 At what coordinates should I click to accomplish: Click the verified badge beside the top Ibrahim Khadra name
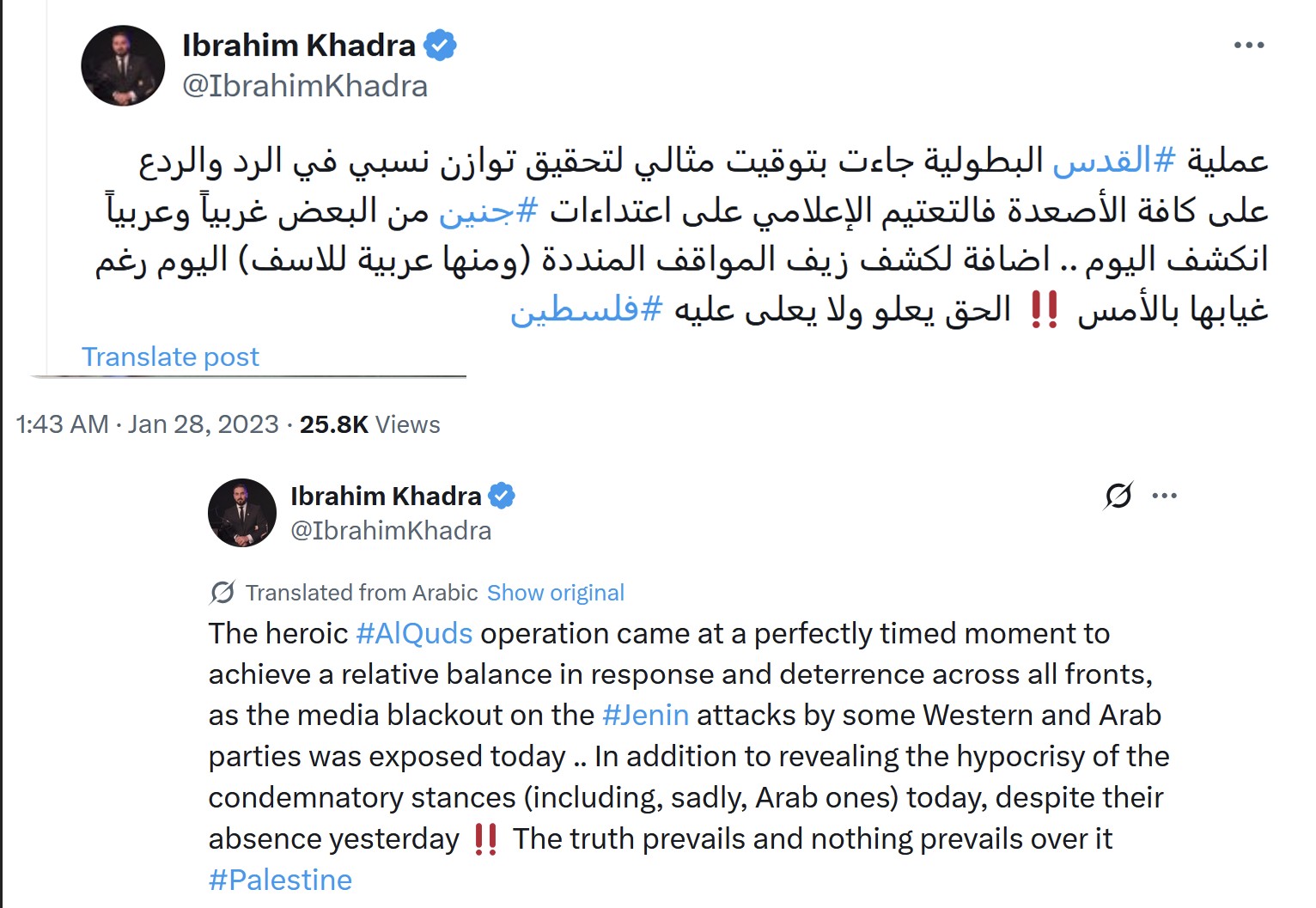click(440, 45)
